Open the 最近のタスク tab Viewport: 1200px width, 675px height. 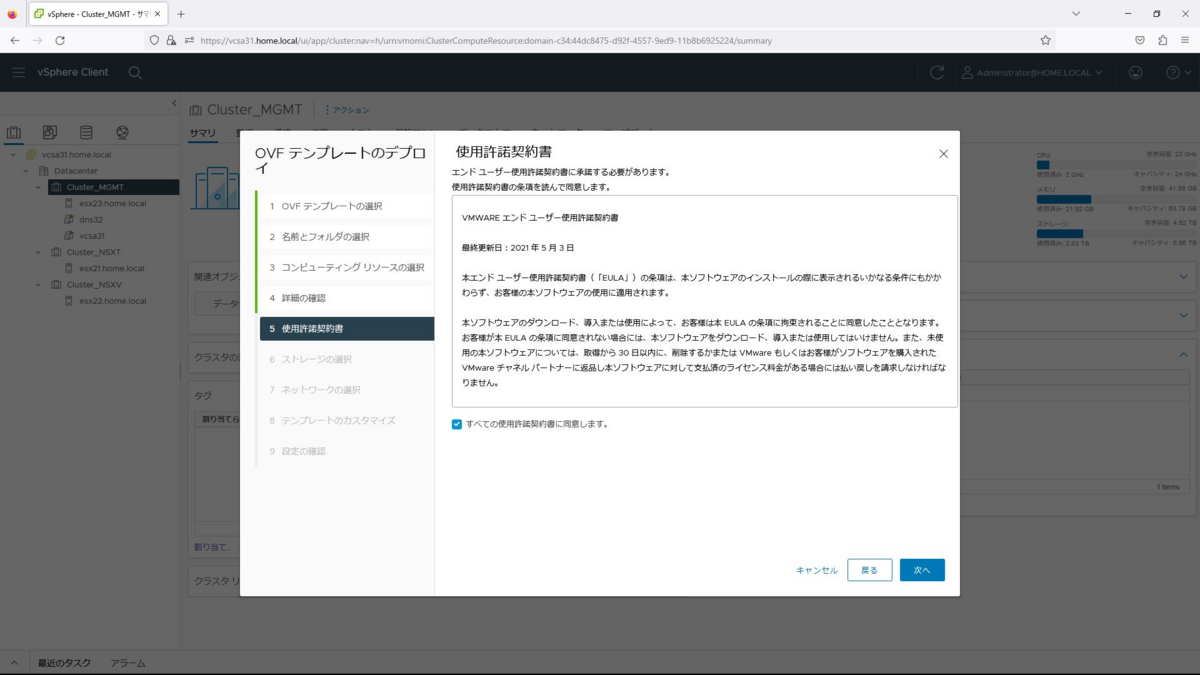click(x=64, y=663)
